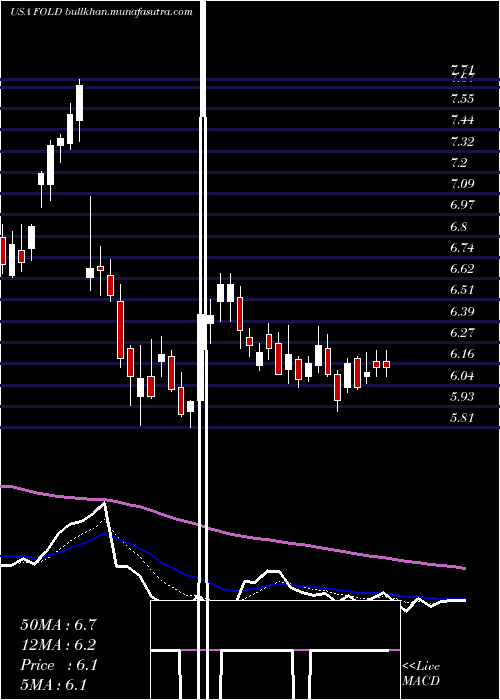
Task: Select the 6.27 price level label
Action: click(462, 333)
